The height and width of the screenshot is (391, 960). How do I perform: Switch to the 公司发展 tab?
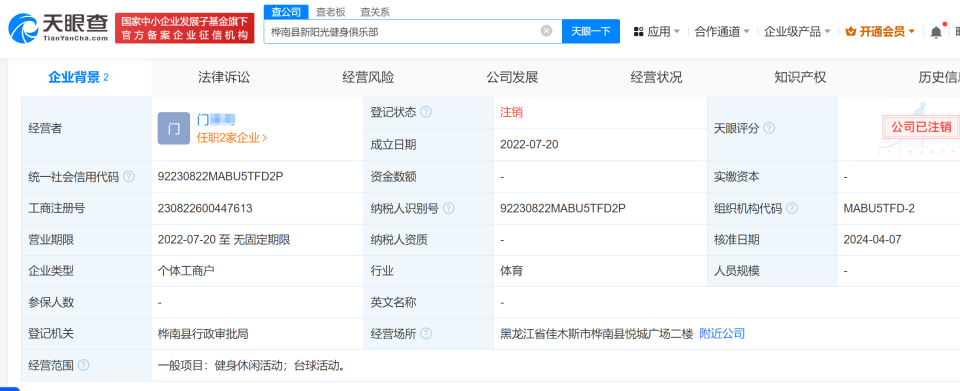pyautogui.click(x=512, y=78)
